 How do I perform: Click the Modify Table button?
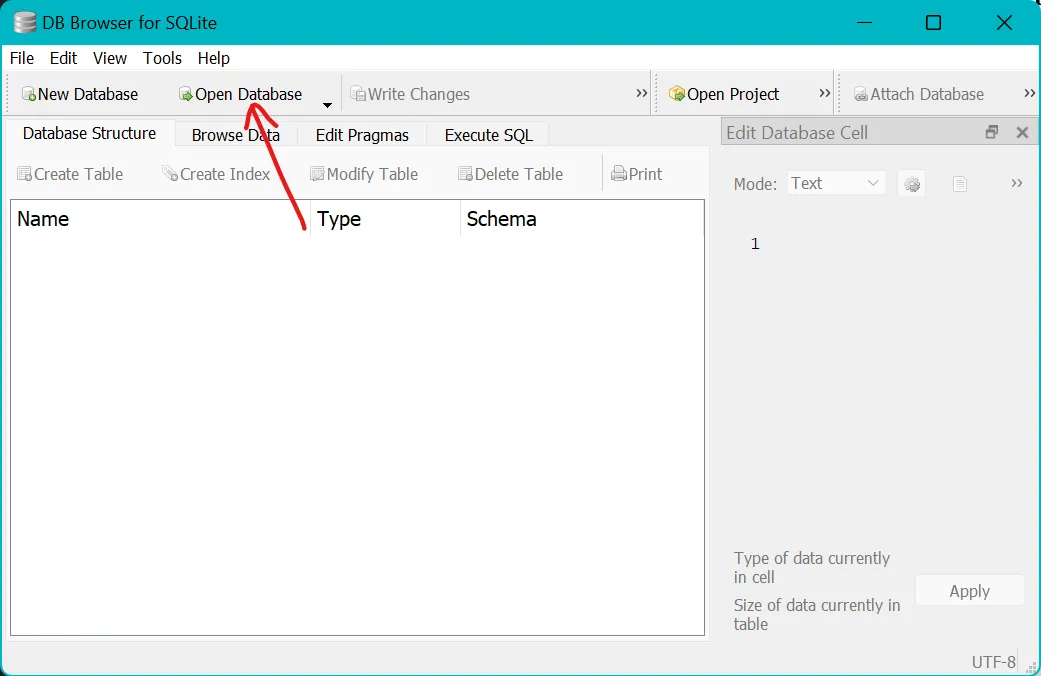(364, 174)
